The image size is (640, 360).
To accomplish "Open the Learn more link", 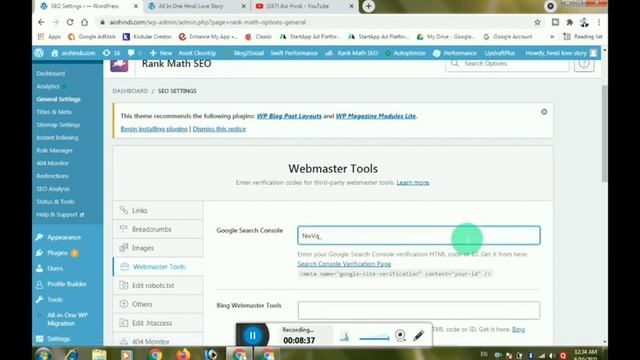I will tap(413, 182).
